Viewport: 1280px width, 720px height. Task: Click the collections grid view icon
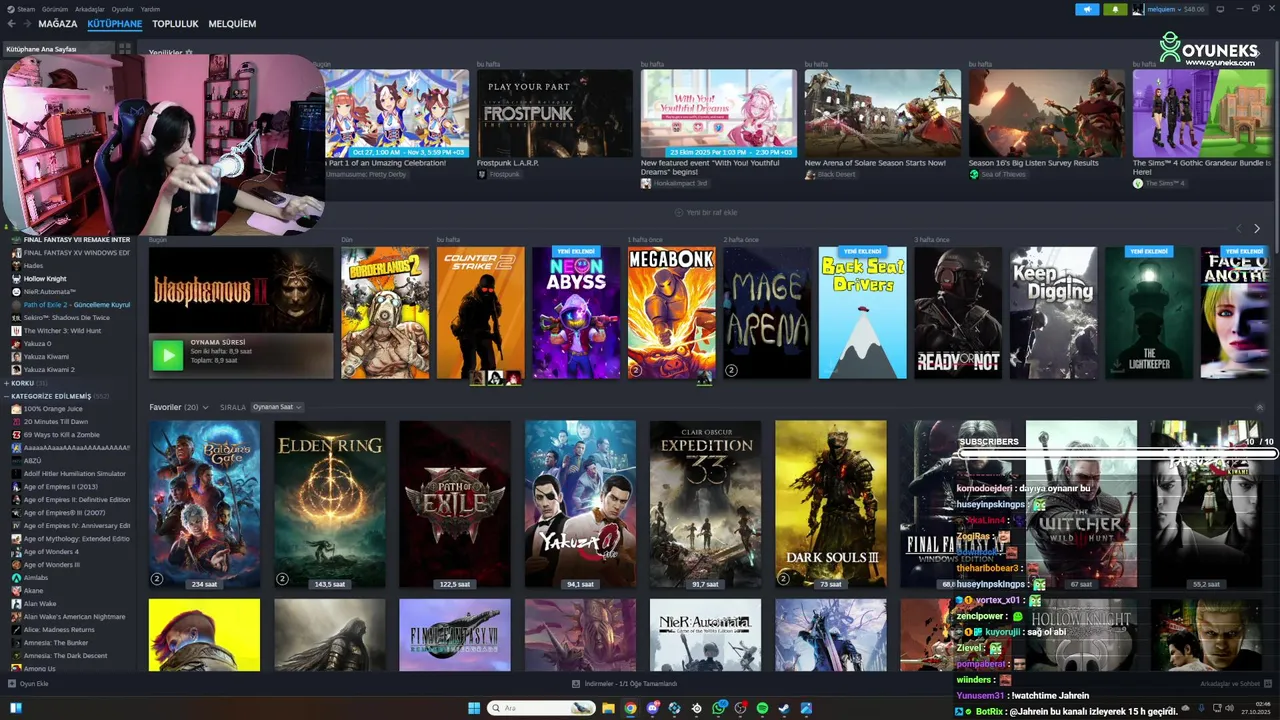click(125, 48)
